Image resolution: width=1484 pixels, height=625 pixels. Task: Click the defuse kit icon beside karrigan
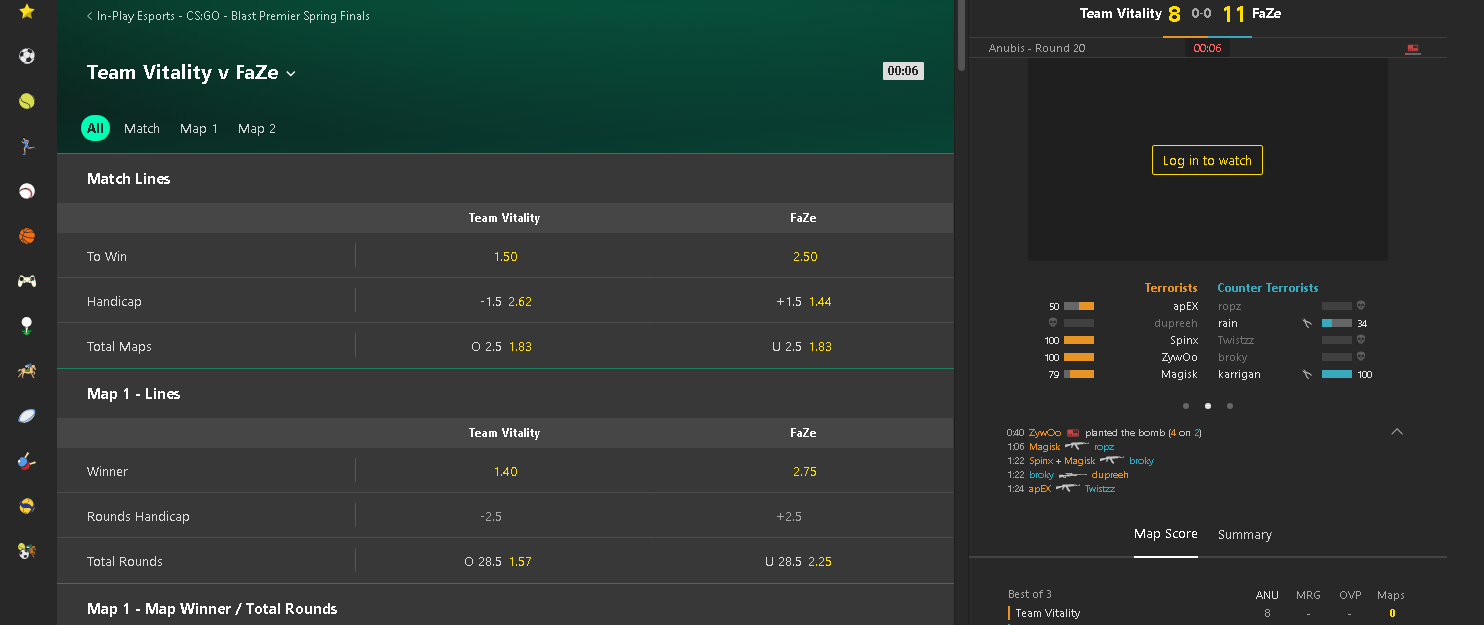(x=1307, y=374)
